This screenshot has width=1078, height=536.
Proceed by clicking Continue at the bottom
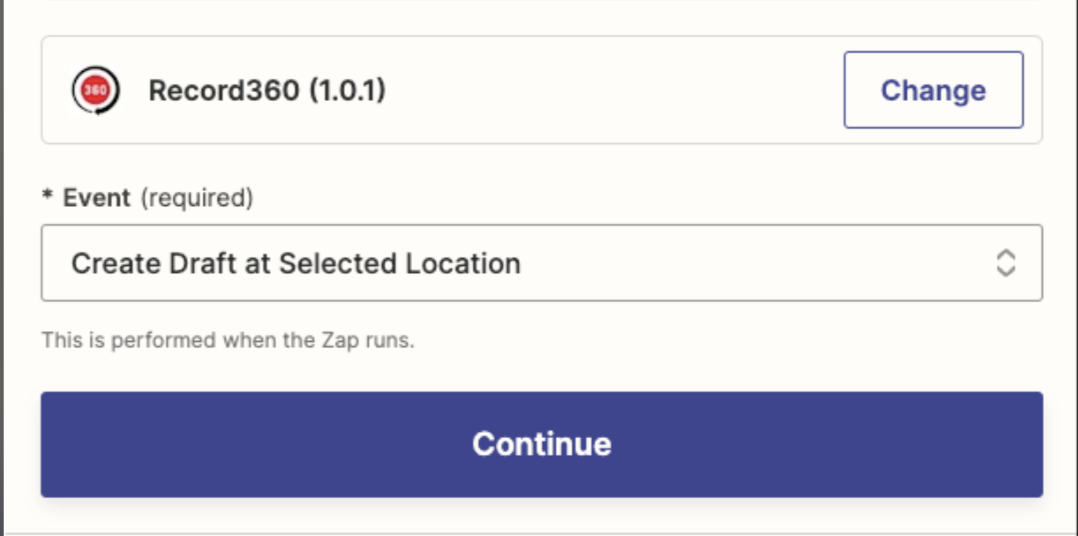coord(542,445)
